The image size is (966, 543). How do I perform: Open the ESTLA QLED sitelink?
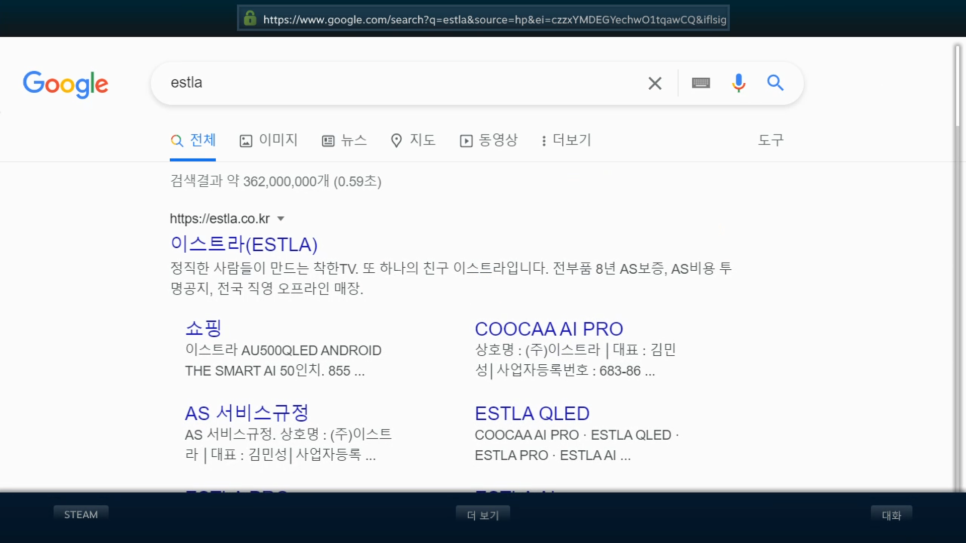tap(532, 413)
